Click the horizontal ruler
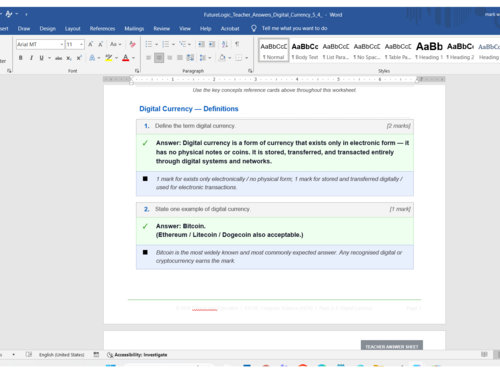Viewport: 500px width, 375px height. click(274, 79)
